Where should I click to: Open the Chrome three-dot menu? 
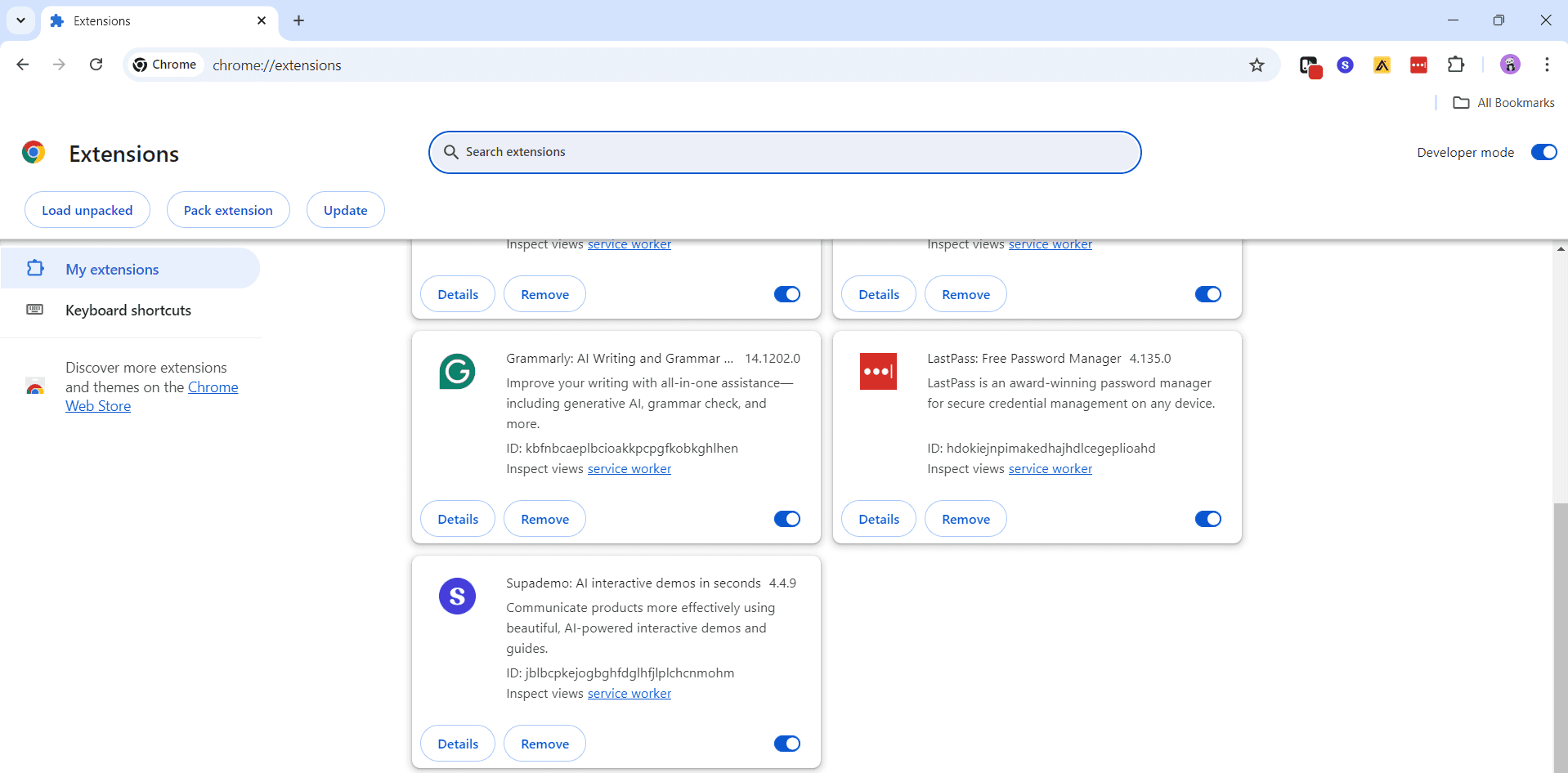(1546, 65)
